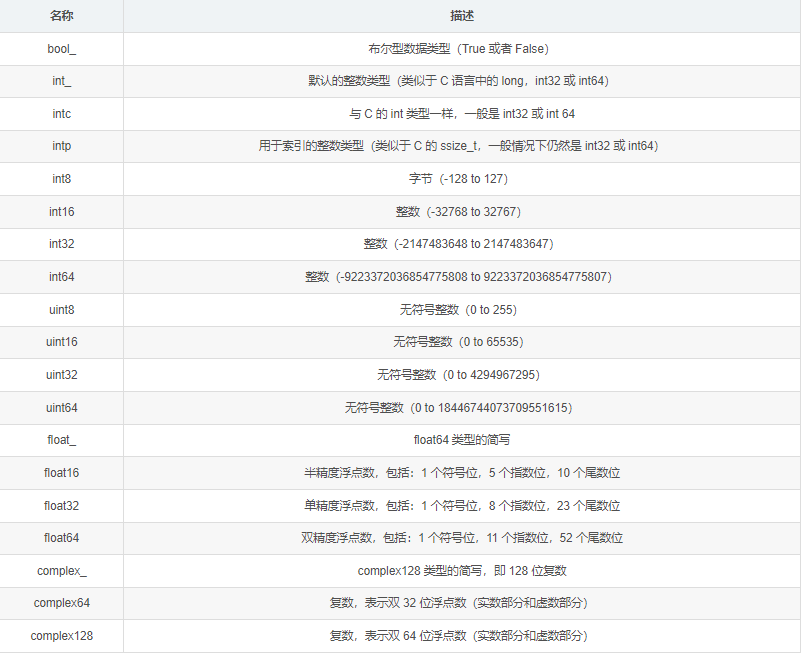Select the uint32 name cell

[x=62, y=375]
